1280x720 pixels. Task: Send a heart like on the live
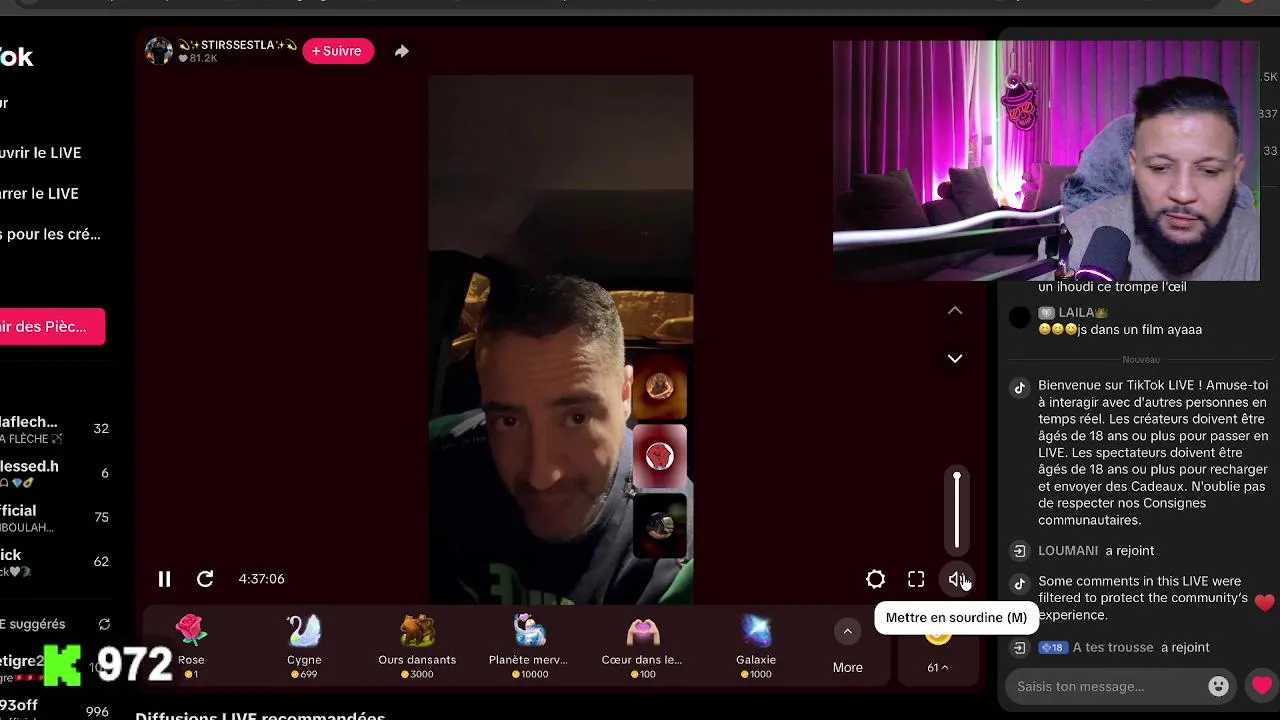[x=1262, y=686]
